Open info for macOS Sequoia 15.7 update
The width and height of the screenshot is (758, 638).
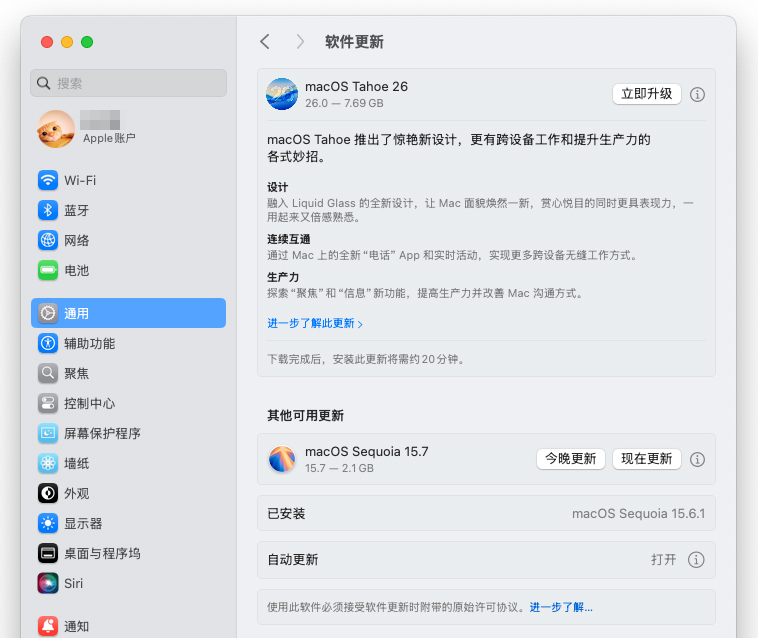click(x=697, y=459)
